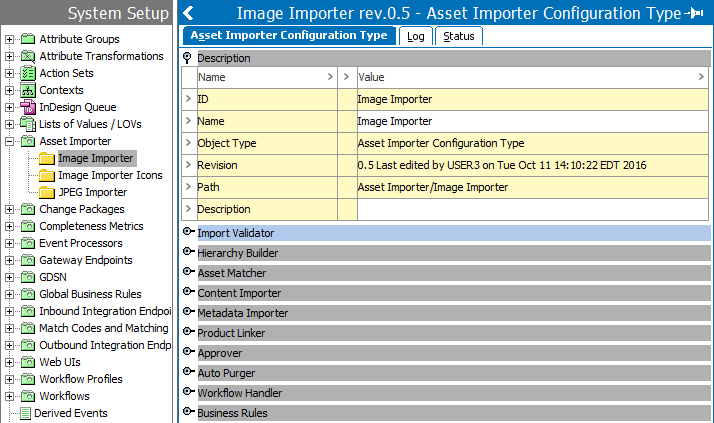Click the Contexts hierarchy icon
This screenshot has height=423, width=714.
pyautogui.click(x=28, y=90)
